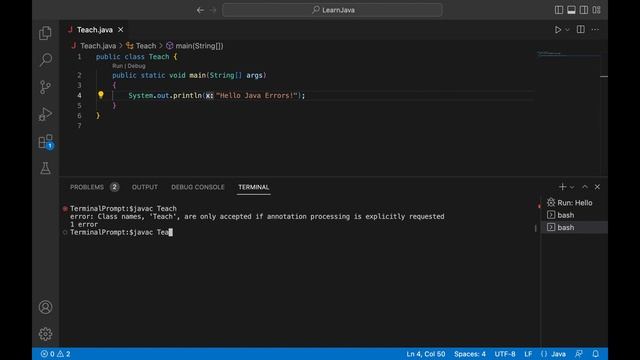Click LF end of line setting
The height and width of the screenshot is (360, 640).
(x=528, y=354)
